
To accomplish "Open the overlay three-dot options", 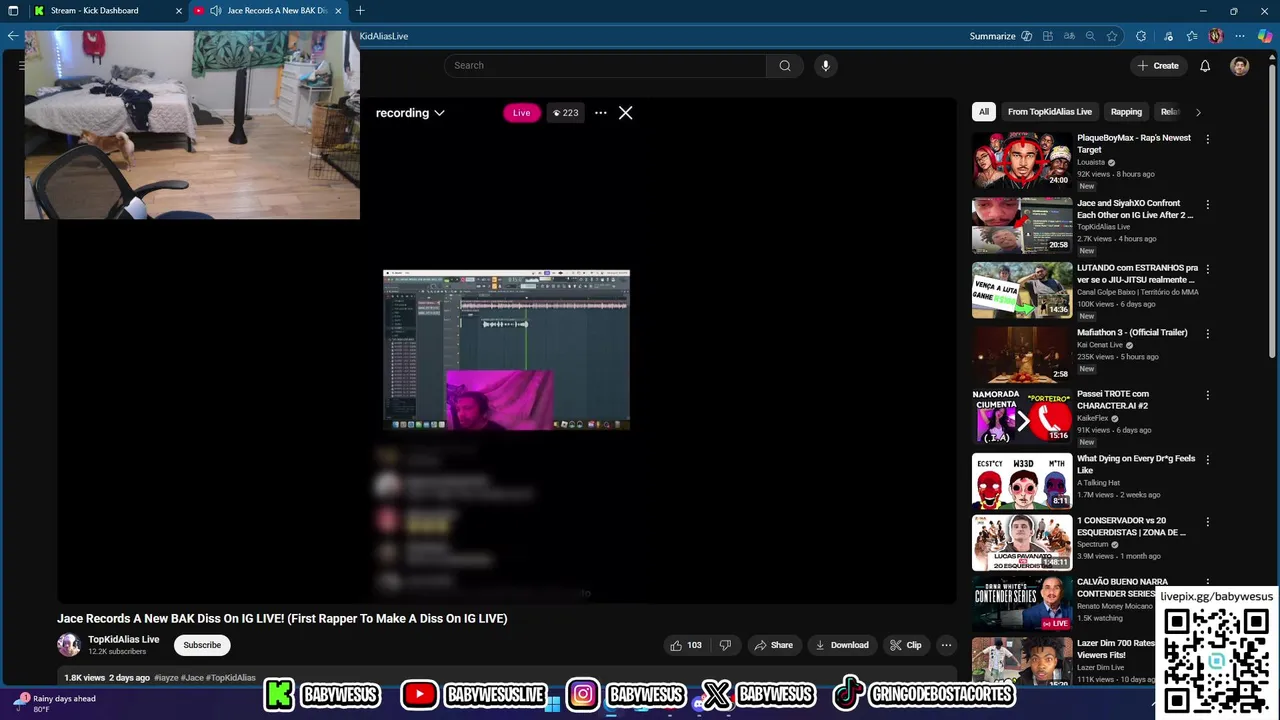I will click(600, 113).
